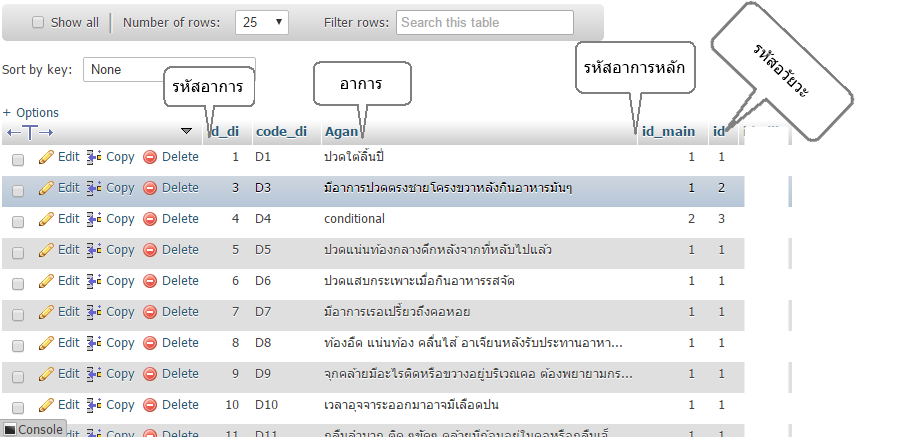
Task: Click the column options triangle arrow
Action: tap(186, 131)
